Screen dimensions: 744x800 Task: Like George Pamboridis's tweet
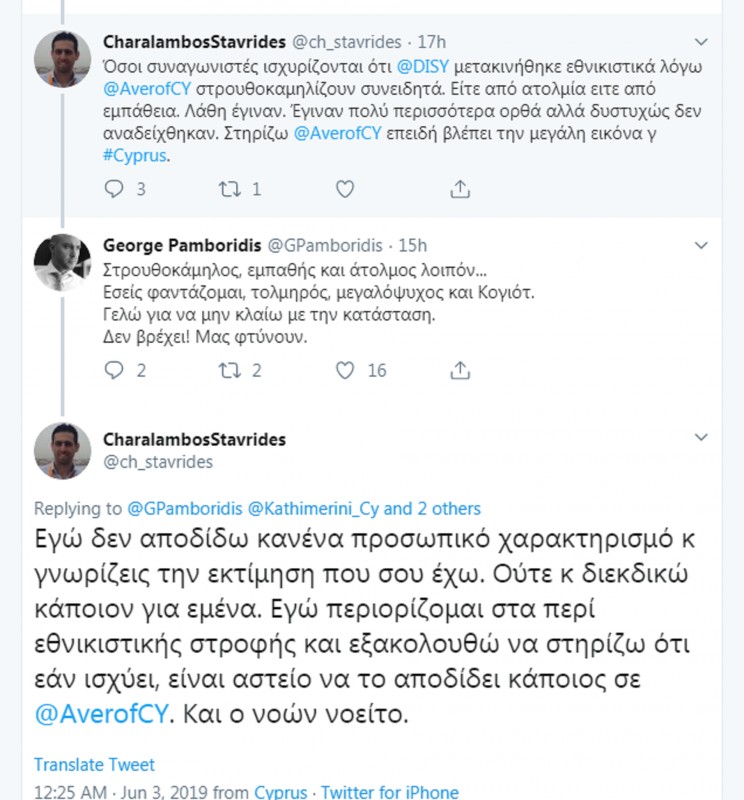(x=345, y=370)
